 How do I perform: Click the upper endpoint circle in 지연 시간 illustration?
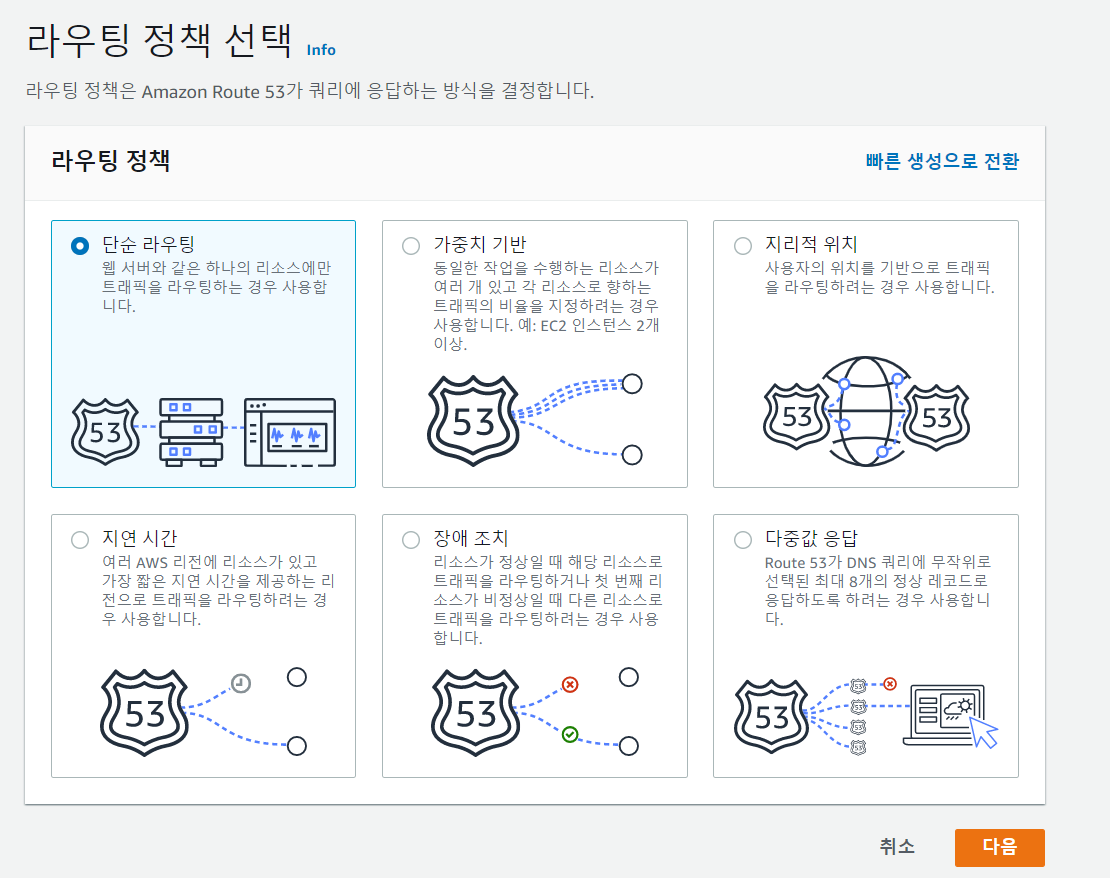tap(297, 677)
